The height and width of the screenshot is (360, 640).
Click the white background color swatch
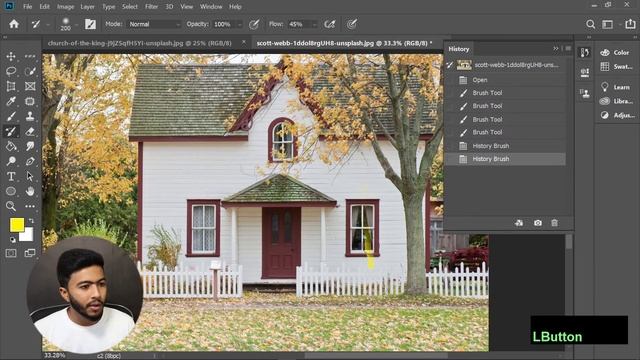[27, 236]
